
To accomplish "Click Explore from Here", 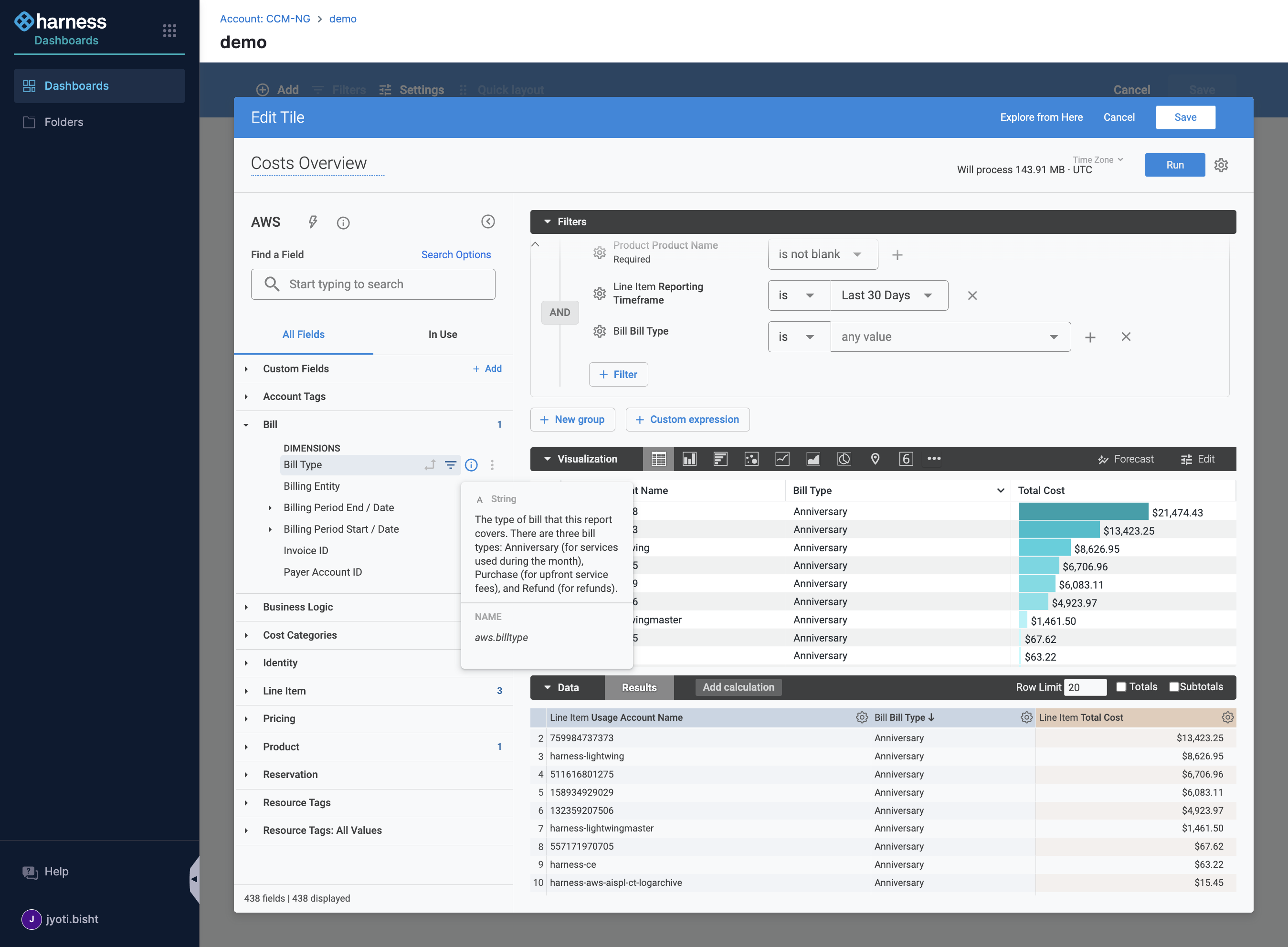I will [1042, 117].
